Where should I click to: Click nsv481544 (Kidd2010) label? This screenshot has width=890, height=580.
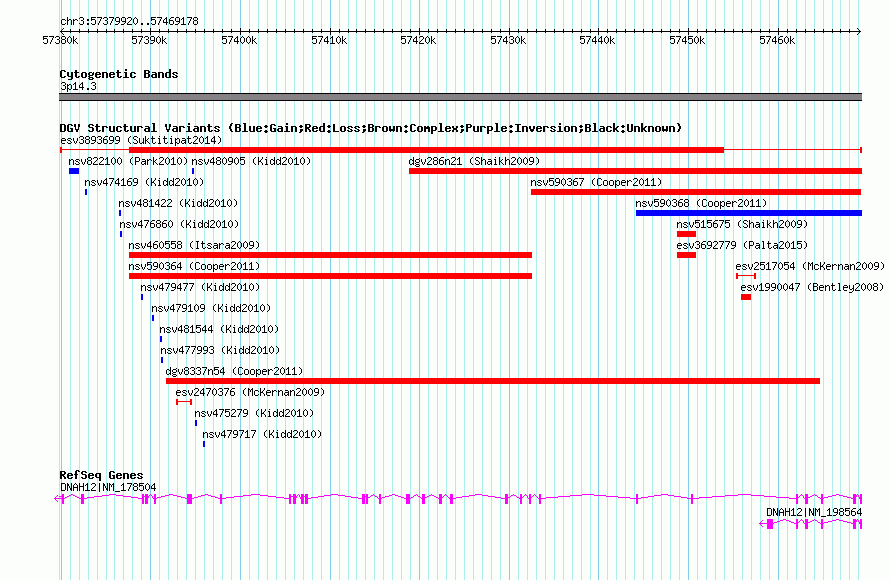pyautogui.click(x=219, y=329)
